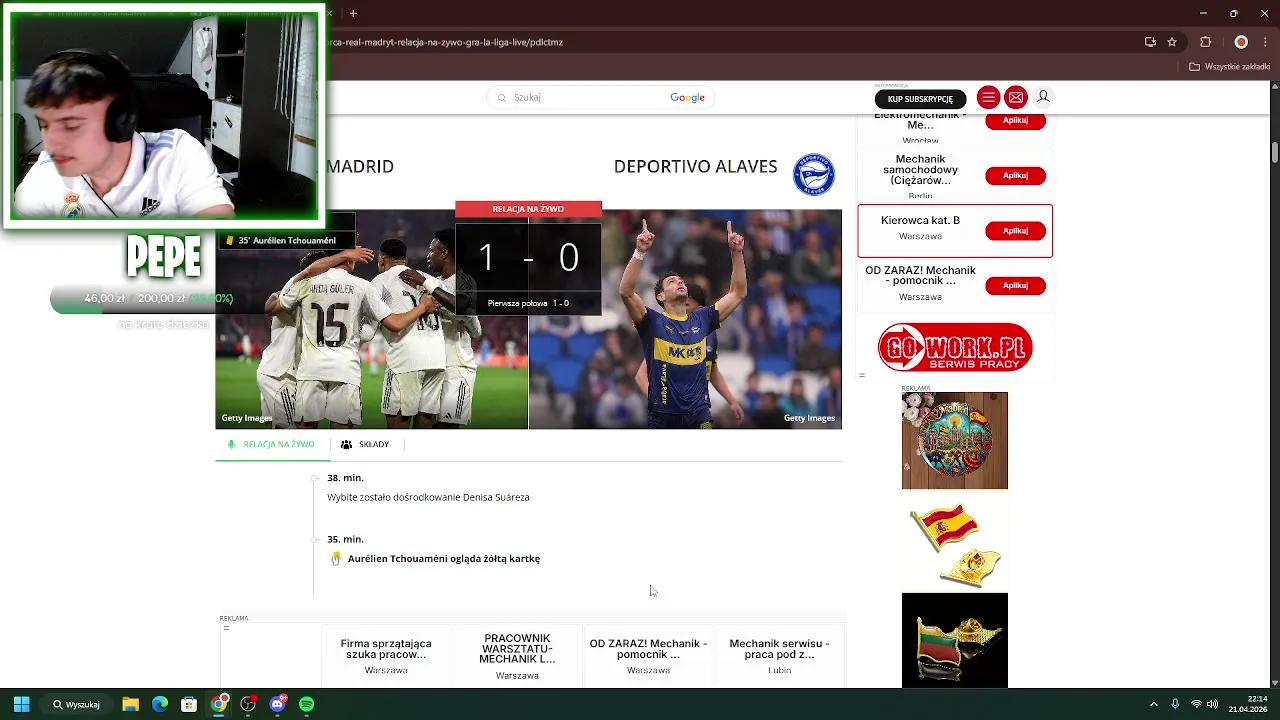The height and width of the screenshot is (720, 1280).
Task: Open OBS Studio from taskbar
Action: click(x=248, y=704)
